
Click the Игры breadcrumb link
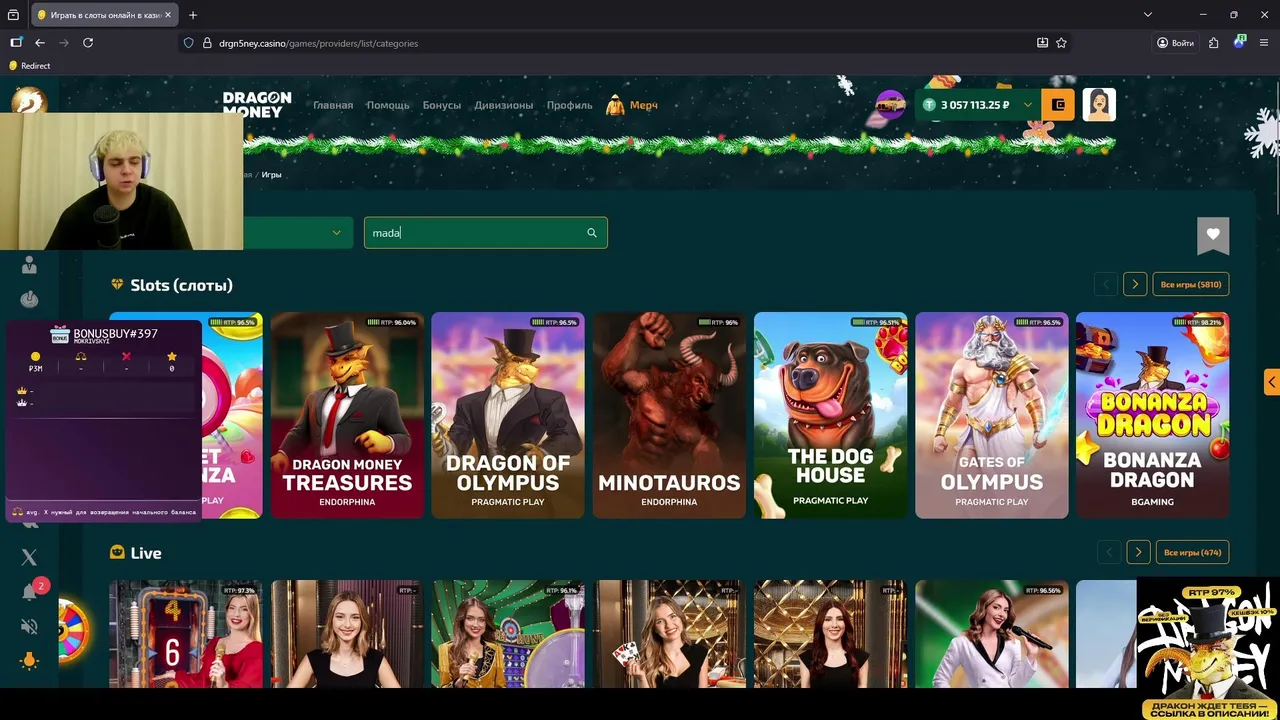pyautogui.click(x=272, y=175)
